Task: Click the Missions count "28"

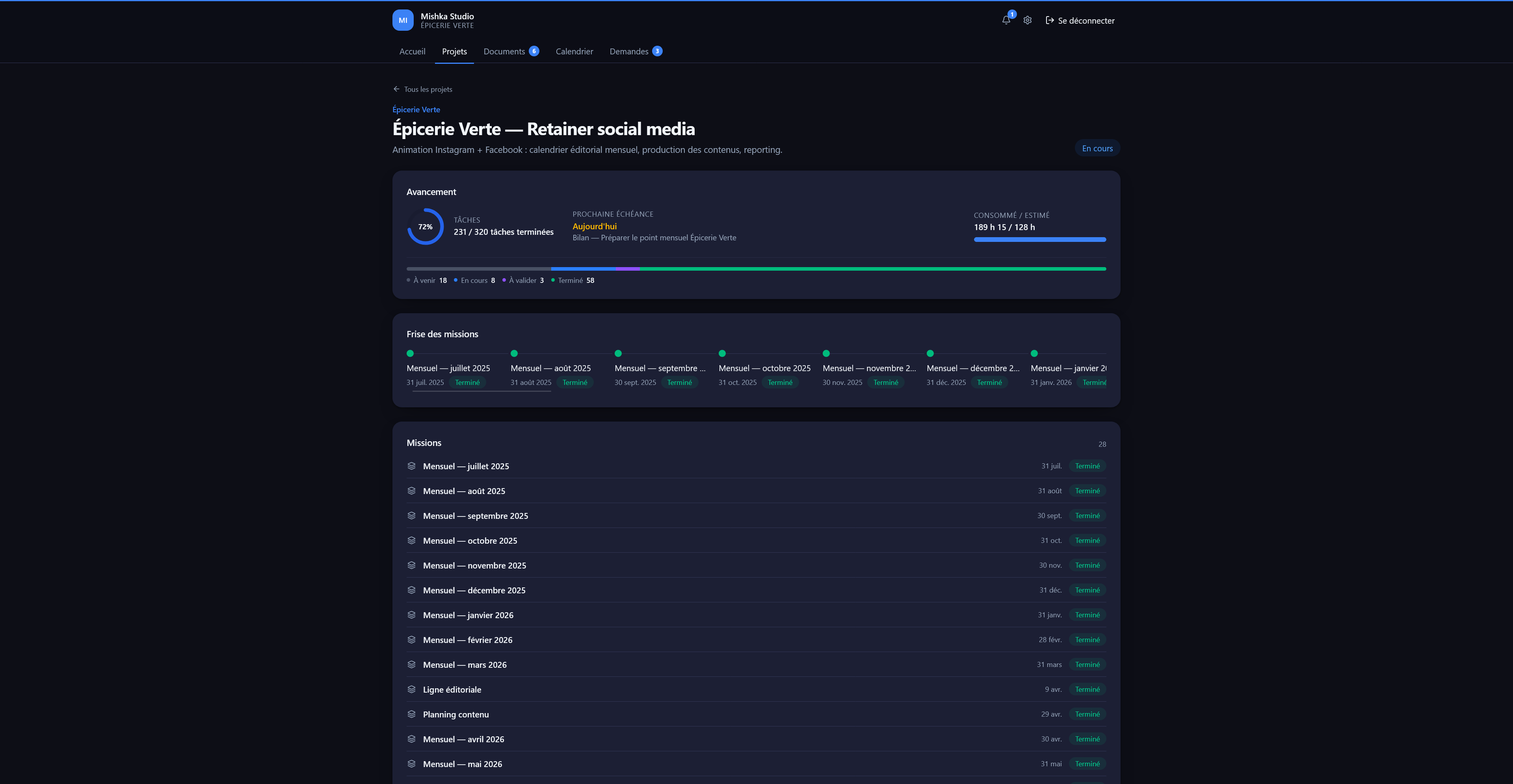Action: pyautogui.click(x=1102, y=444)
